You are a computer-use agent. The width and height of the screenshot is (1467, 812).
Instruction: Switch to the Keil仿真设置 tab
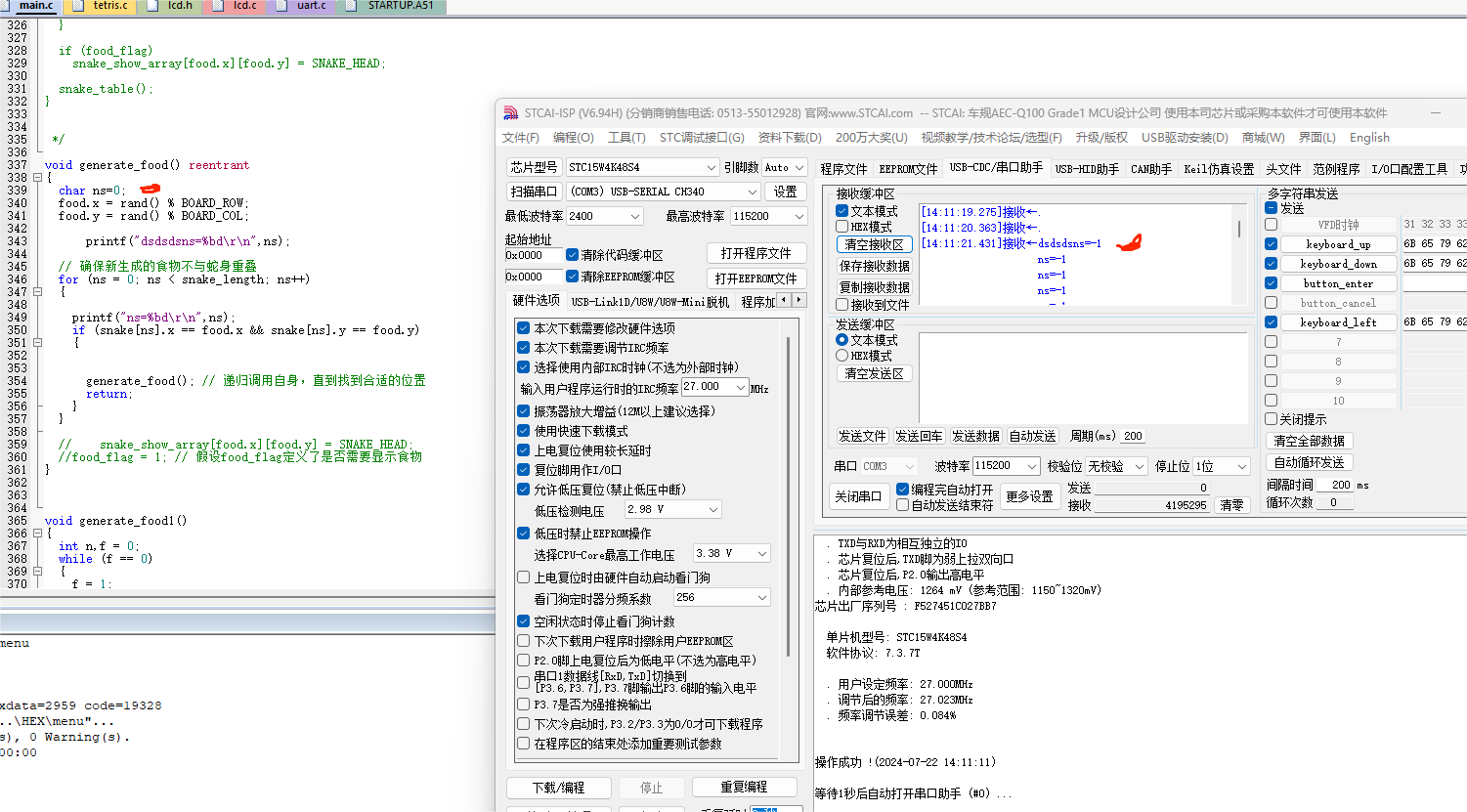click(x=1219, y=169)
